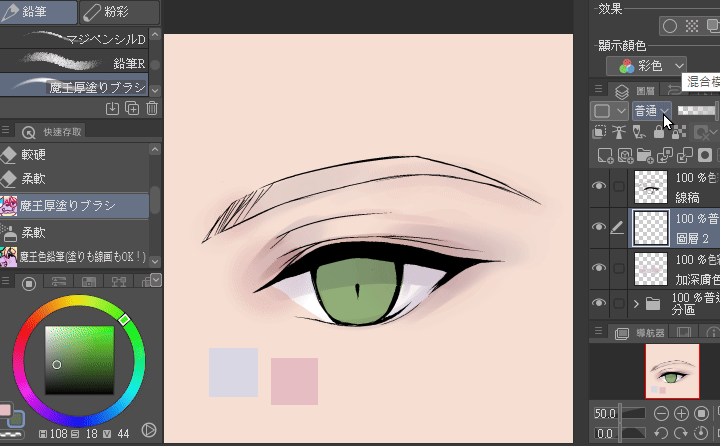This screenshot has width=720, height=446.
Task: Click the V value 44
Action: 123,434
